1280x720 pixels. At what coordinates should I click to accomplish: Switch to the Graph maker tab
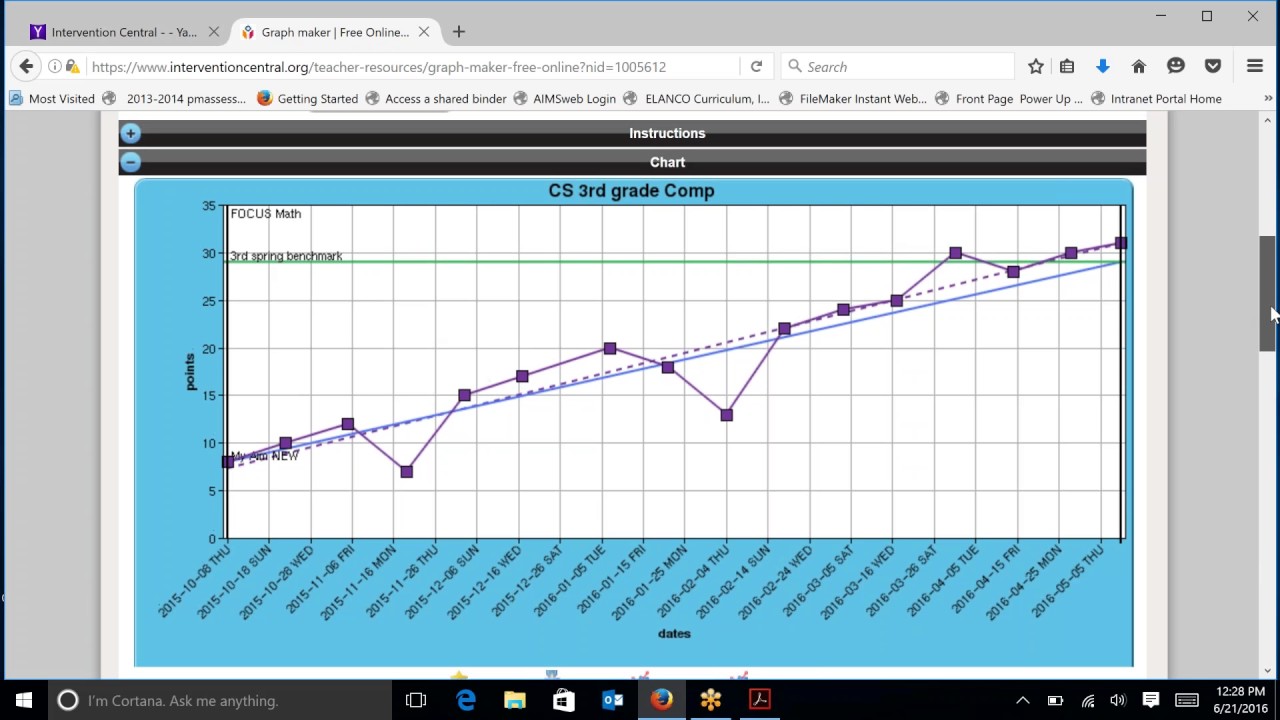click(330, 32)
